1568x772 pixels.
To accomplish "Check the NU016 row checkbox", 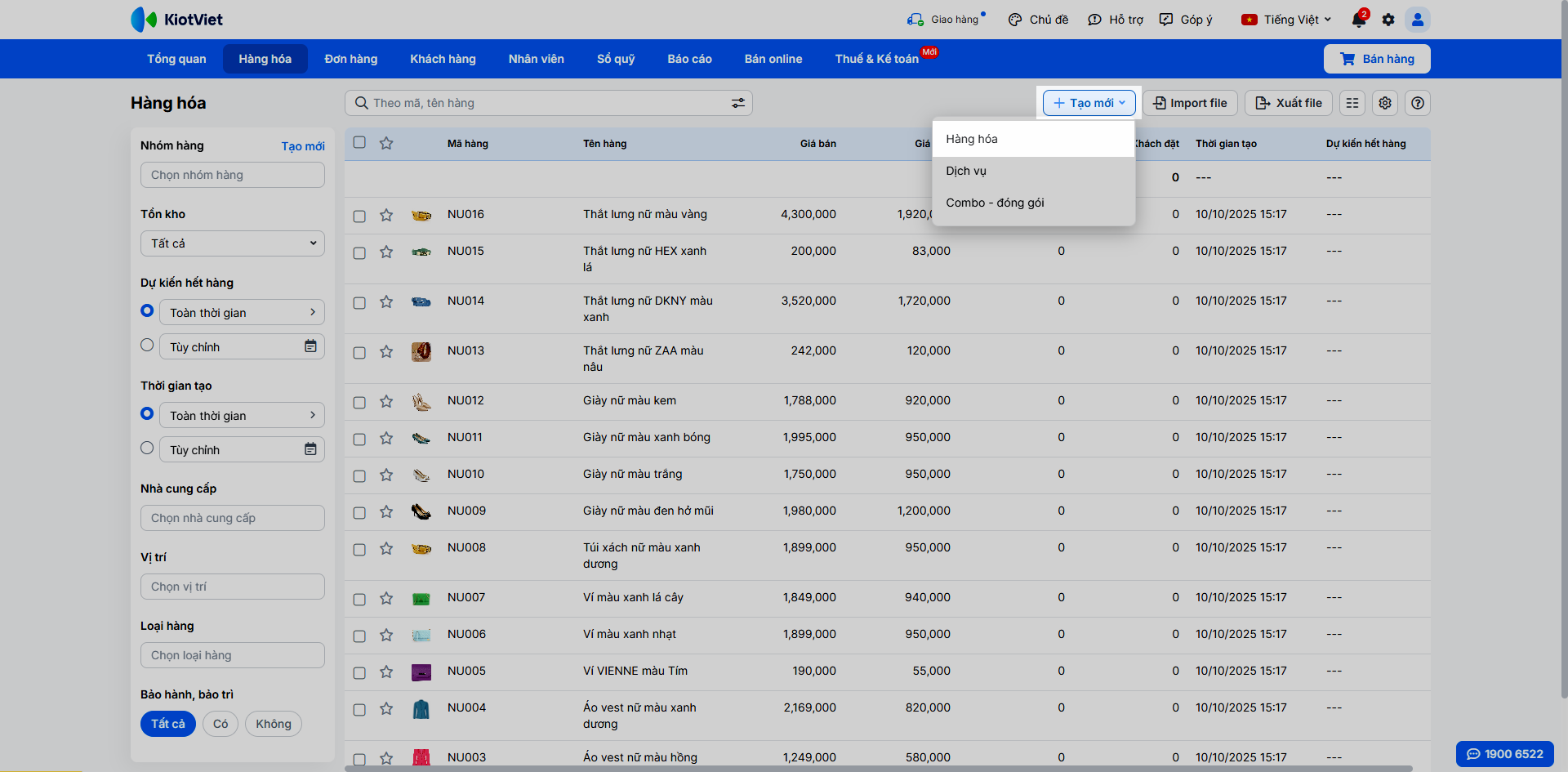I will [359, 216].
